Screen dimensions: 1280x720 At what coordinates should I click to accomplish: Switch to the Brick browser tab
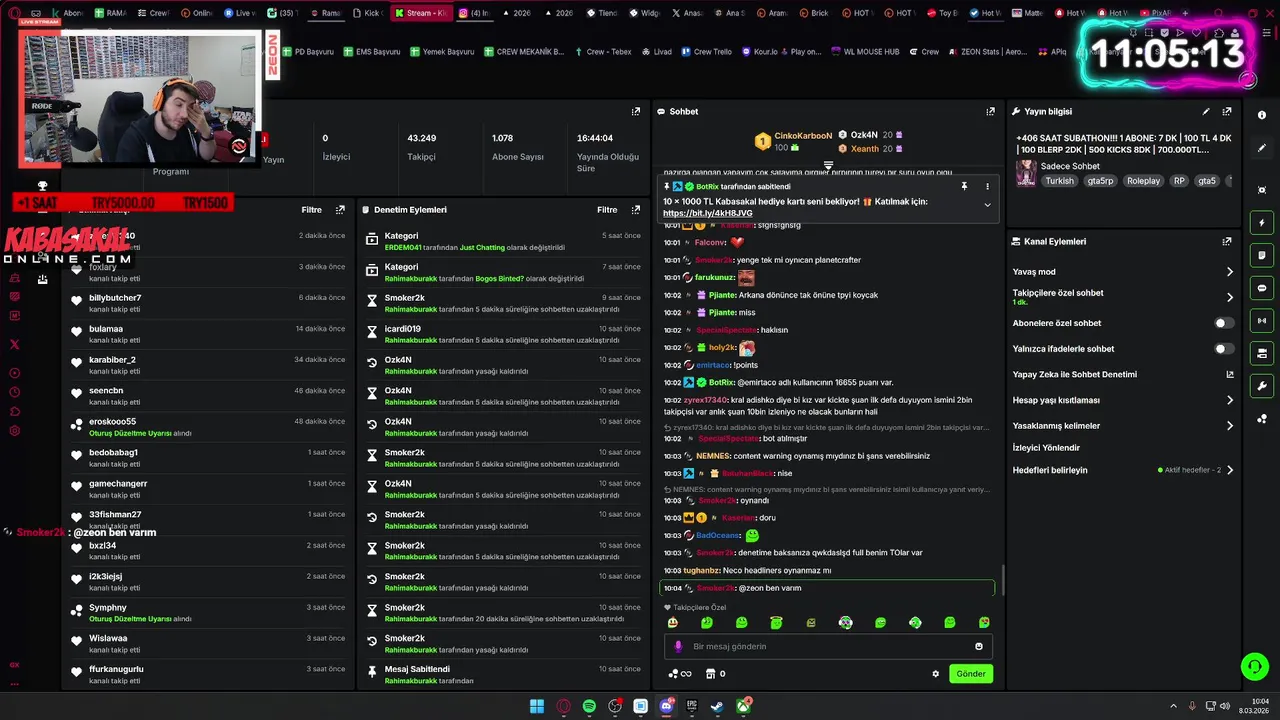(812, 13)
